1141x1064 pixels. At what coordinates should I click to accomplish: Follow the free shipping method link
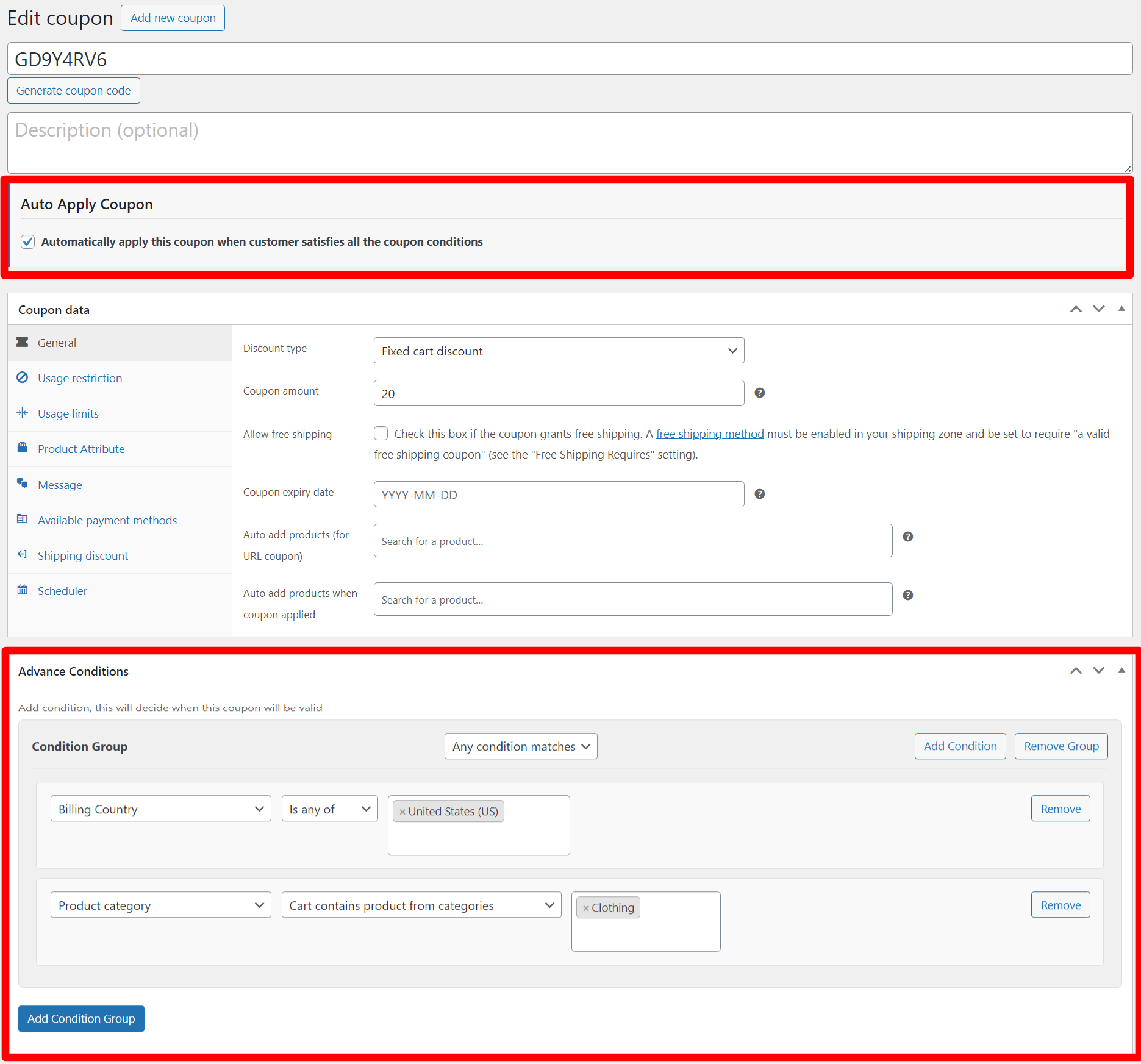coord(710,434)
